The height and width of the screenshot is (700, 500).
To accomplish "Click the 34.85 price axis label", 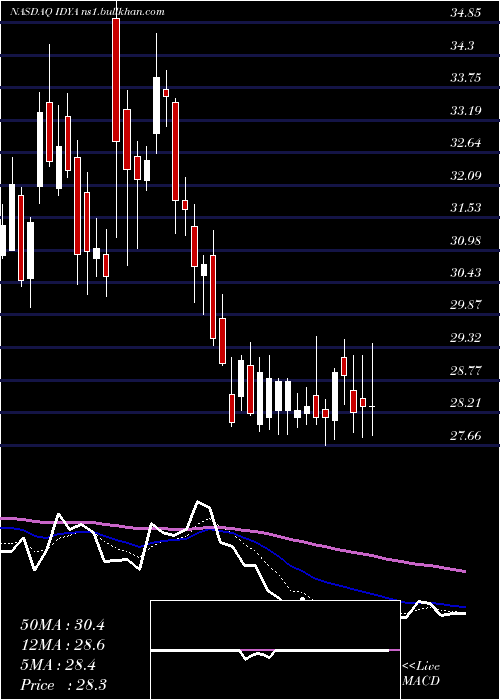I will pyautogui.click(x=466, y=13).
